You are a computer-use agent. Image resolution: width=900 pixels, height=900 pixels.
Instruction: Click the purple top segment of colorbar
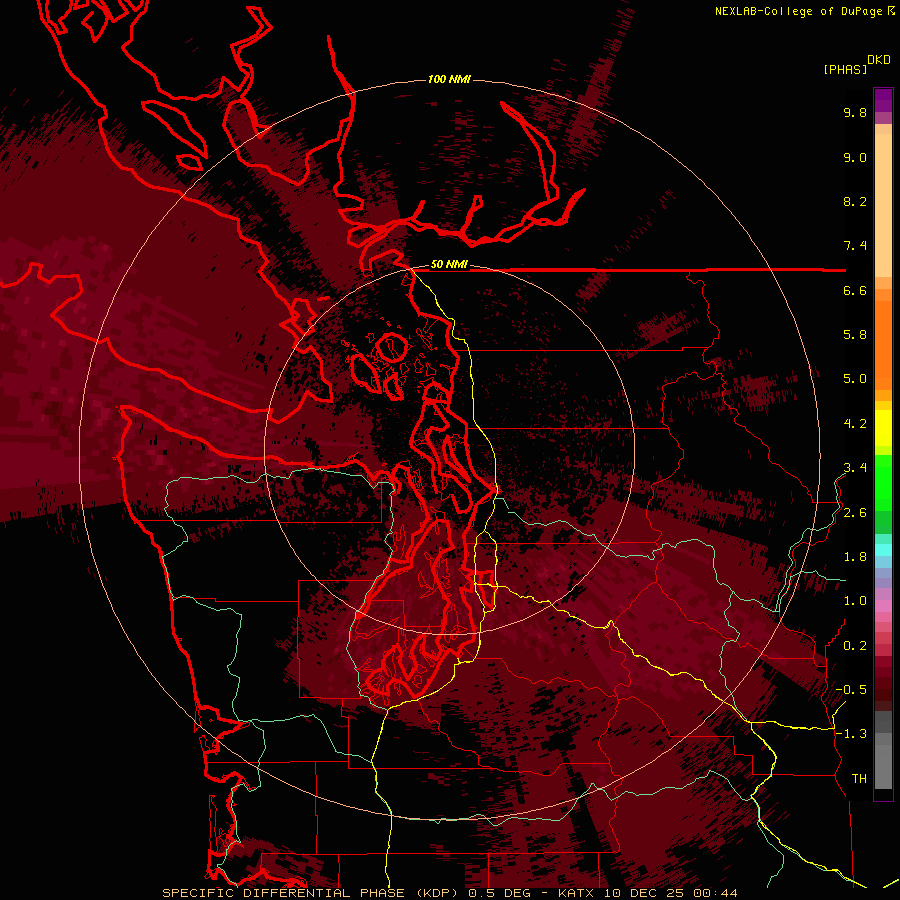[x=883, y=100]
